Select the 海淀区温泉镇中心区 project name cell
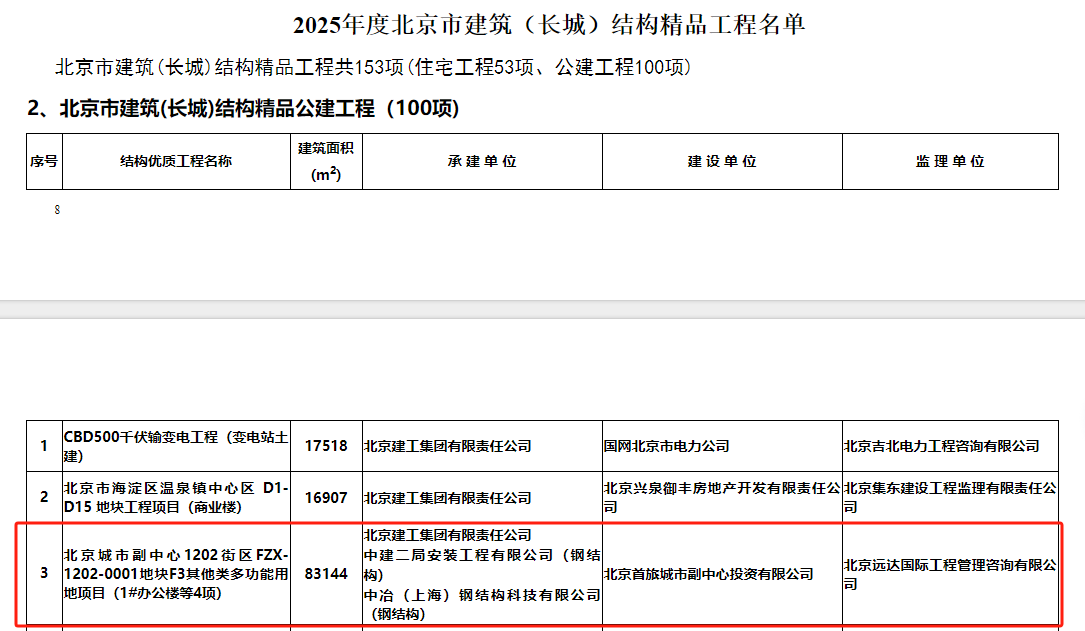Image resolution: width=1085 pixels, height=631 pixels. click(x=176, y=497)
